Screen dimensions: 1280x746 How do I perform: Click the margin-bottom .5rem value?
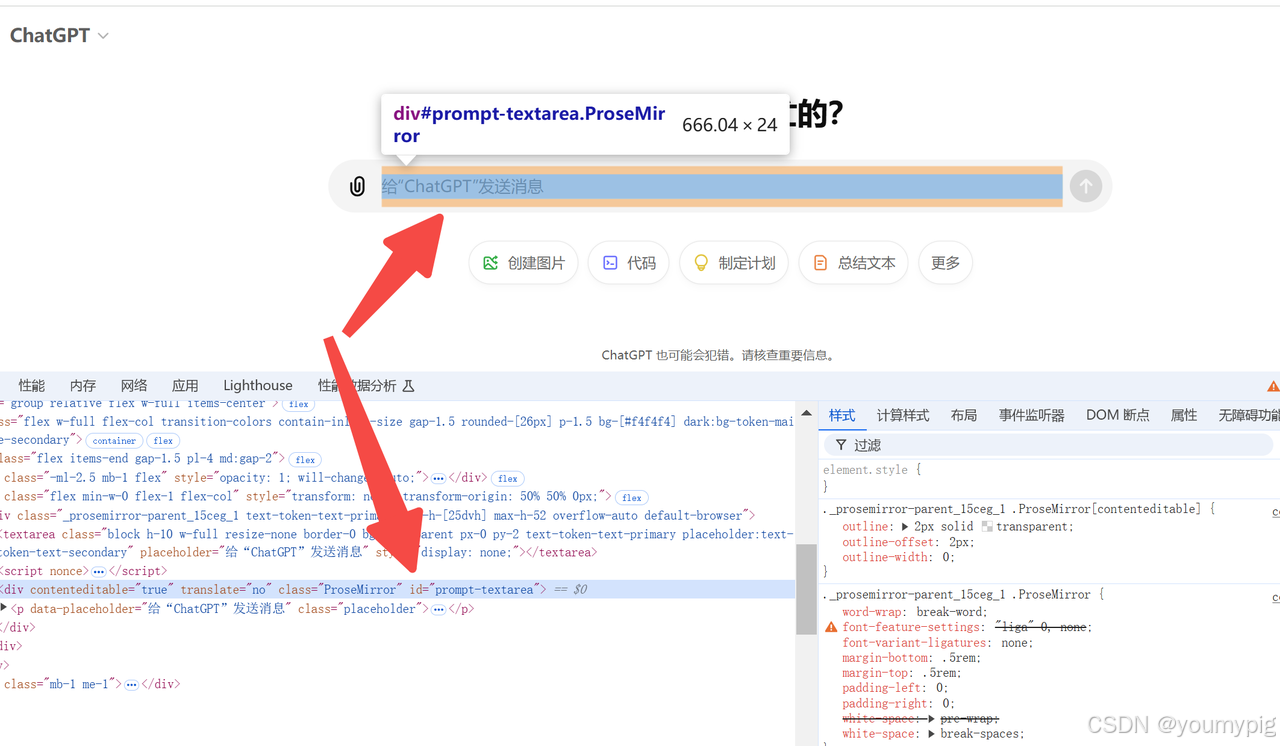tap(958, 658)
